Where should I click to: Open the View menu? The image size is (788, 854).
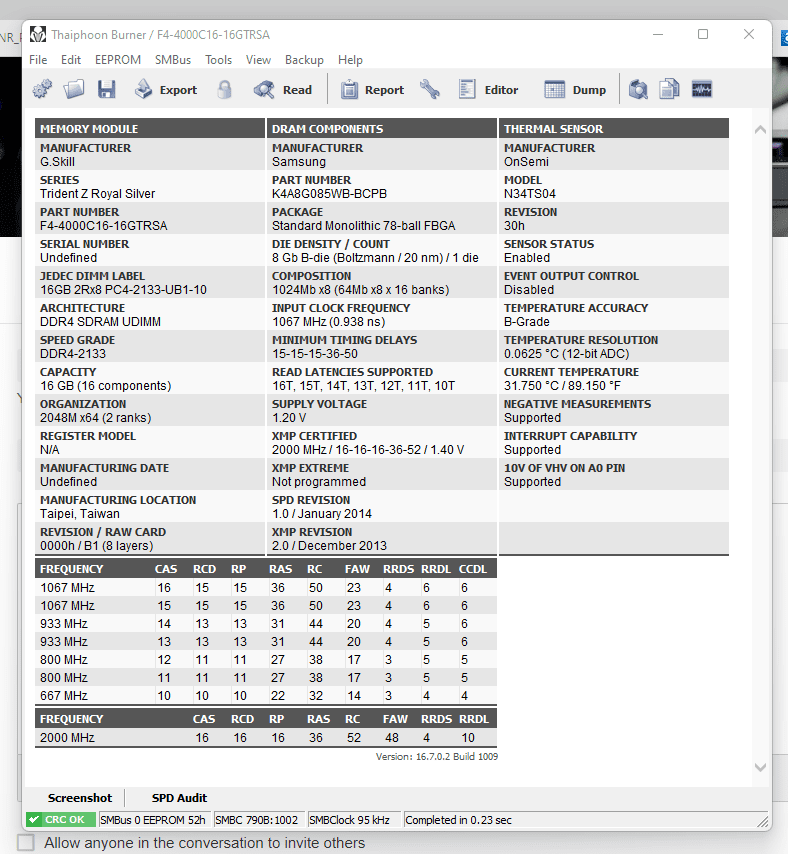[x=258, y=60]
